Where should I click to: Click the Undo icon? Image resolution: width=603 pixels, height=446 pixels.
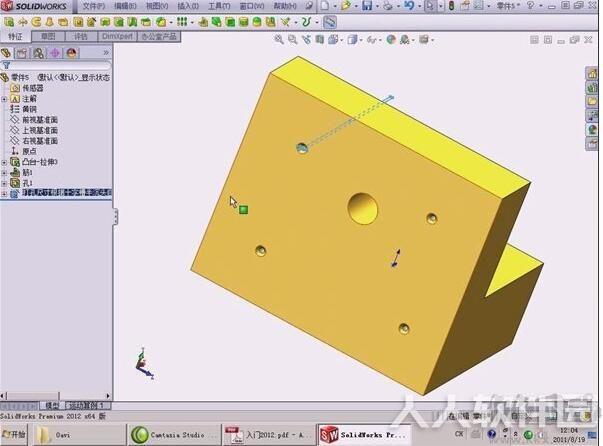(x=409, y=6)
